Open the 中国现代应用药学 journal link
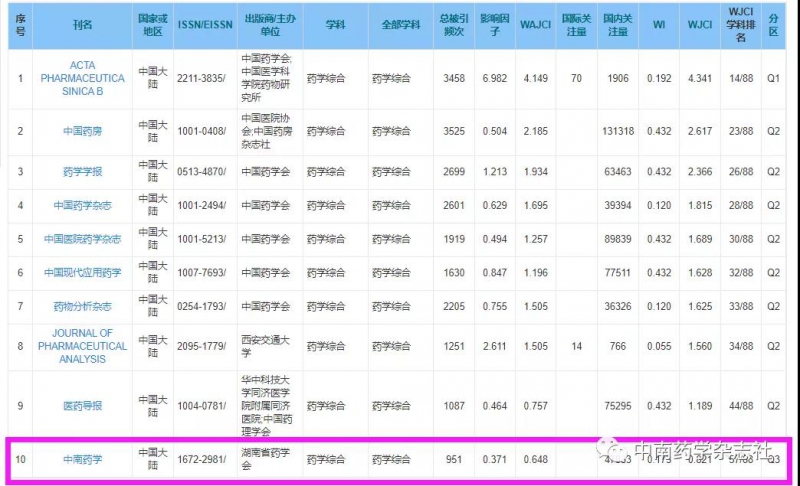The height and width of the screenshot is (486, 800). (x=82, y=272)
